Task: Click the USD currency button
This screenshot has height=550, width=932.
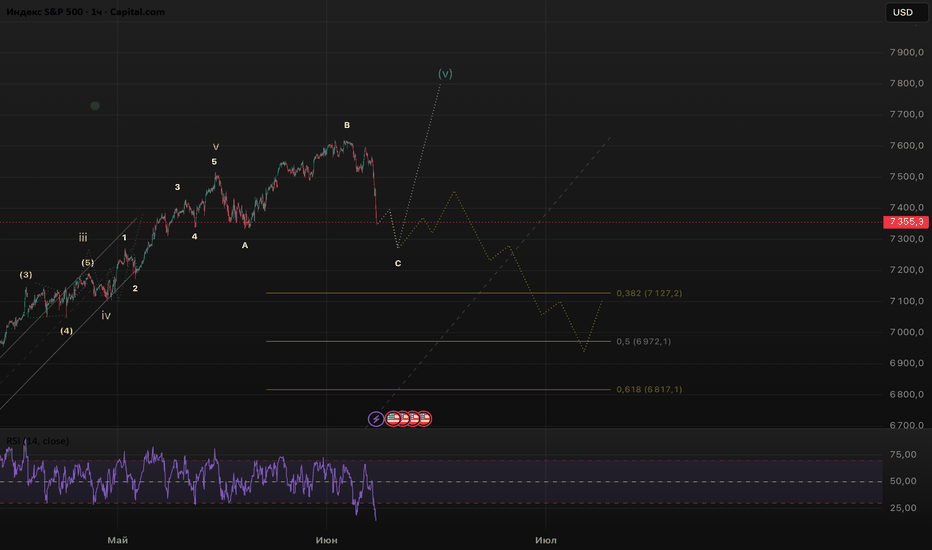Action: [x=906, y=12]
